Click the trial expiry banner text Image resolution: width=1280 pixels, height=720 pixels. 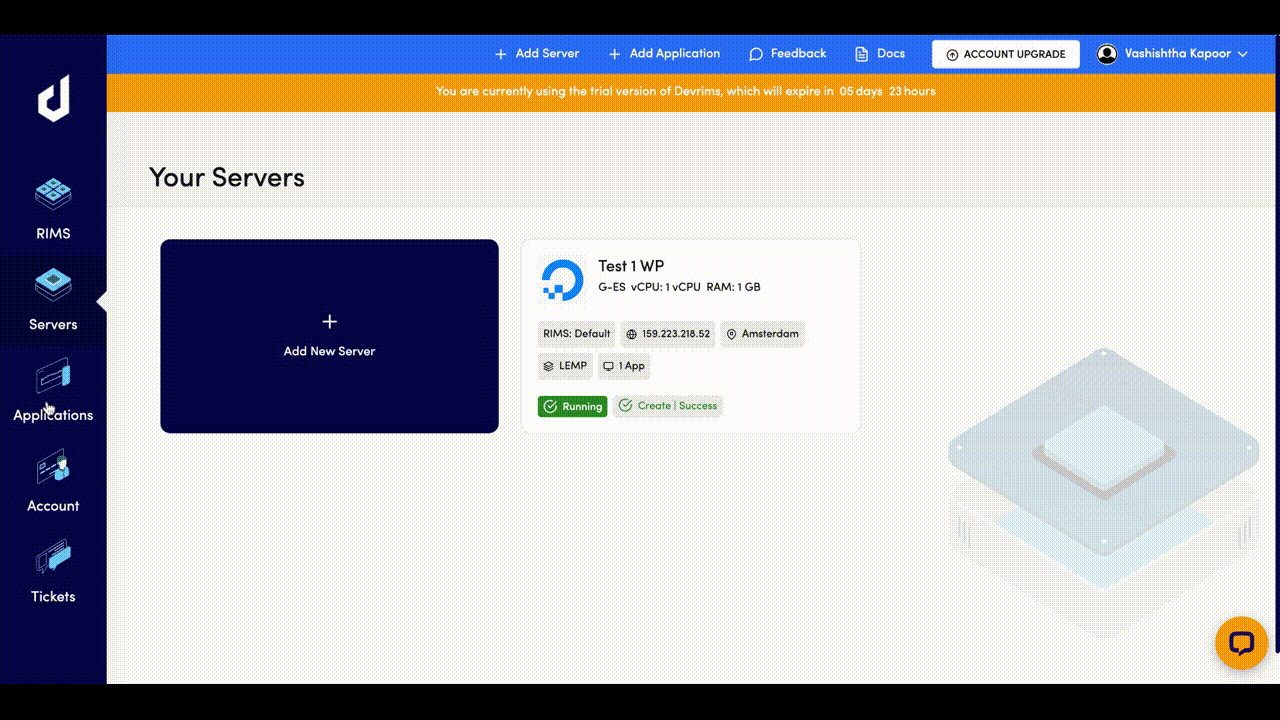coord(686,91)
